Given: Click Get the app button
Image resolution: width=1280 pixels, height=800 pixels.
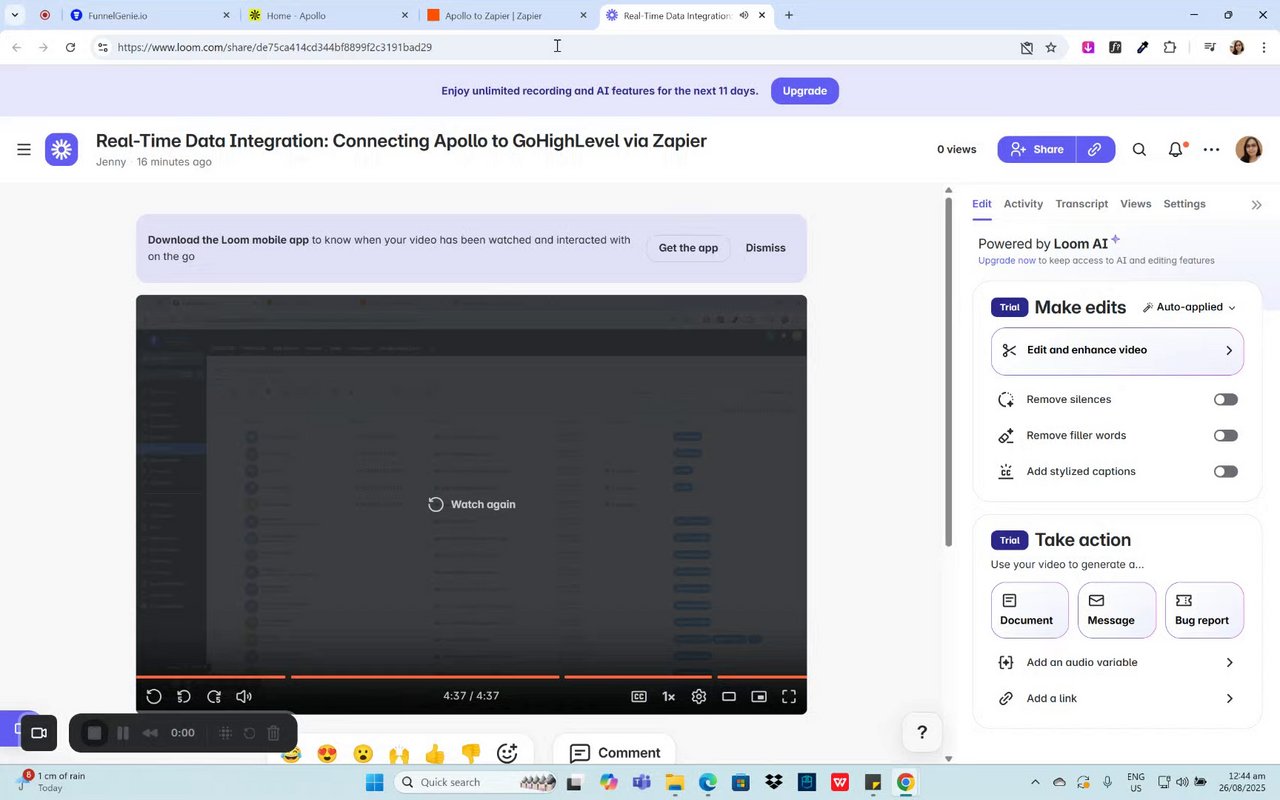Looking at the screenshot, I should (x=688, y=248).
